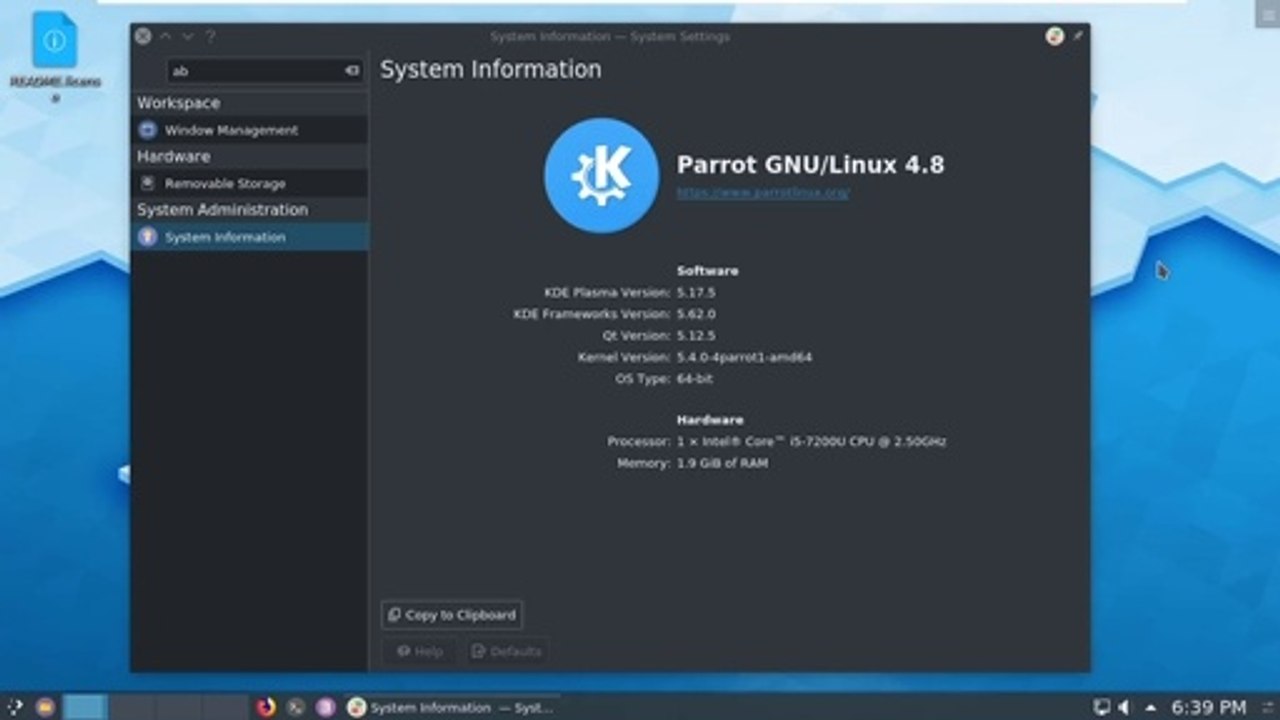
Task: Close the System Settings window
Action: pos(143,36)
